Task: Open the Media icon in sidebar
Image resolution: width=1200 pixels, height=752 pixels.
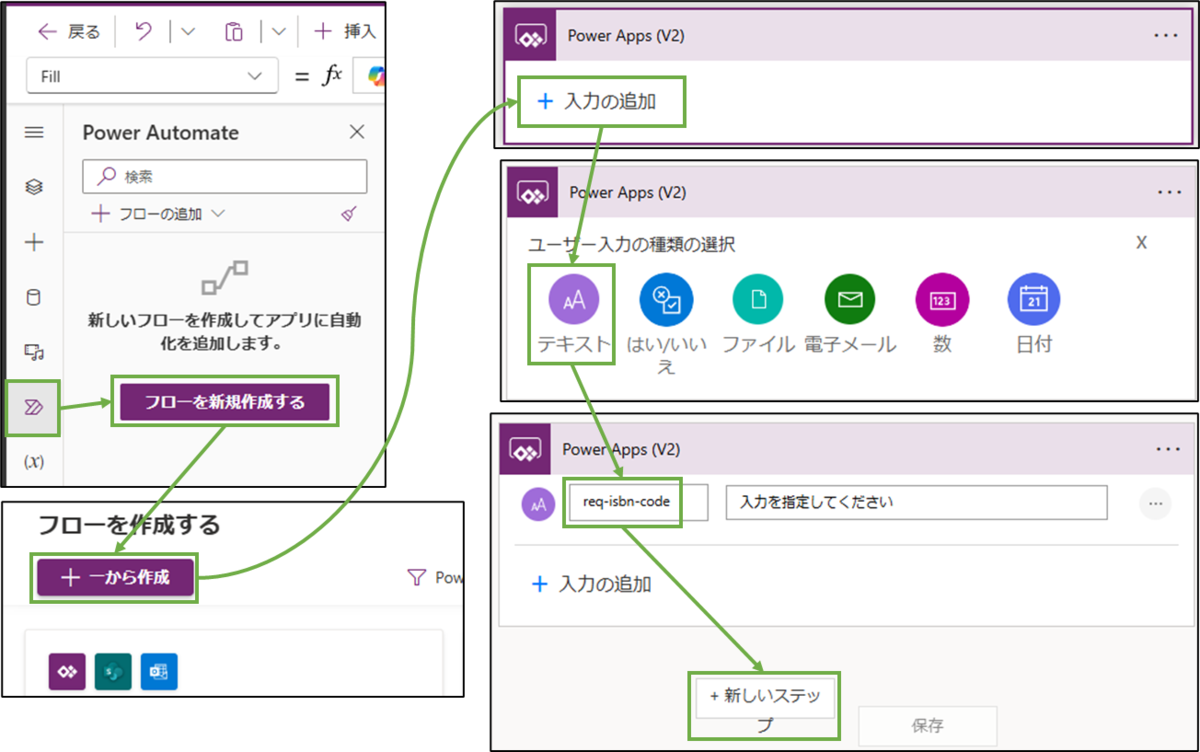Action: click(34, 352)
